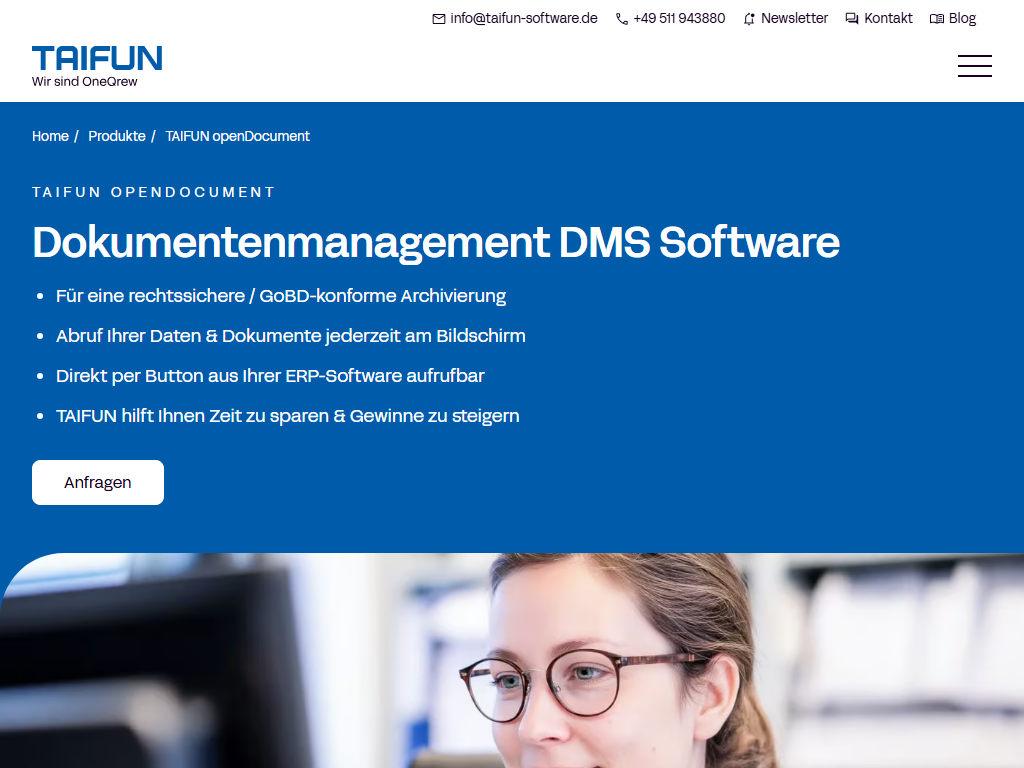Go to the Kontakt page
The height and width of the screenshot is (768, 1024).
(x=888, y=18)
